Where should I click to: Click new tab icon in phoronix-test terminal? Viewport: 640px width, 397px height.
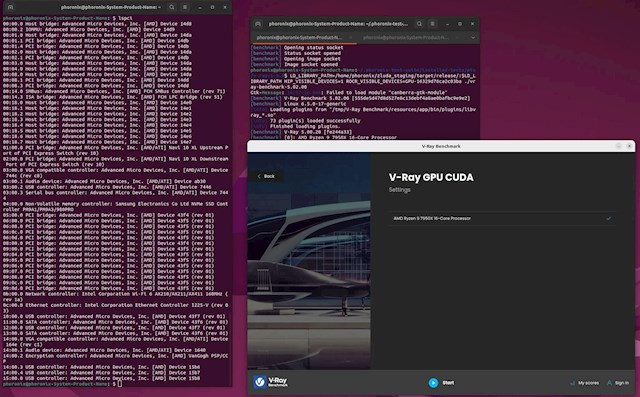click(258, 24)
